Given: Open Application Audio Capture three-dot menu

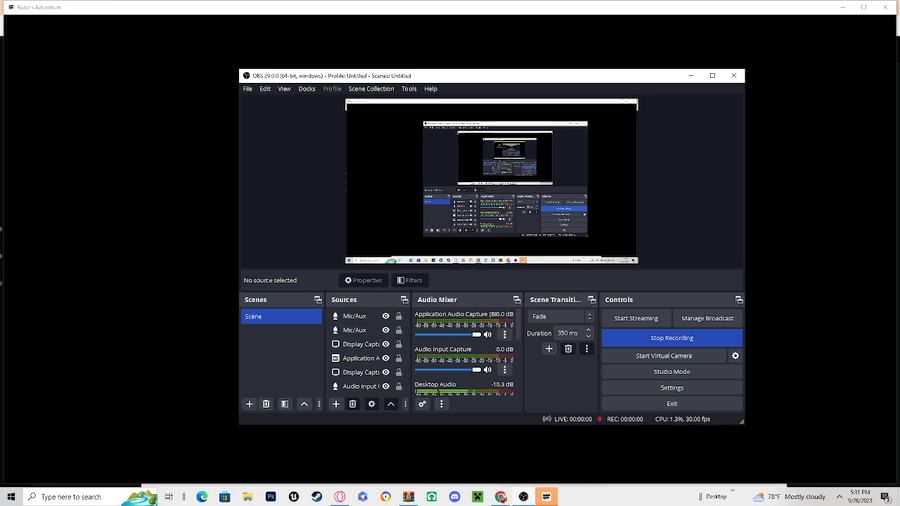Looking at the screenshot, I should 505,334.
